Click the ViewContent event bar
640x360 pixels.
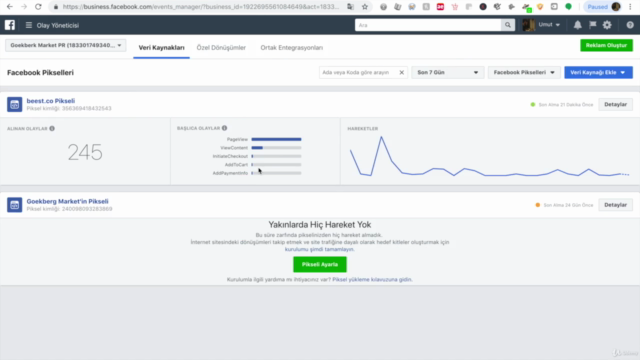tap(276, 148)
